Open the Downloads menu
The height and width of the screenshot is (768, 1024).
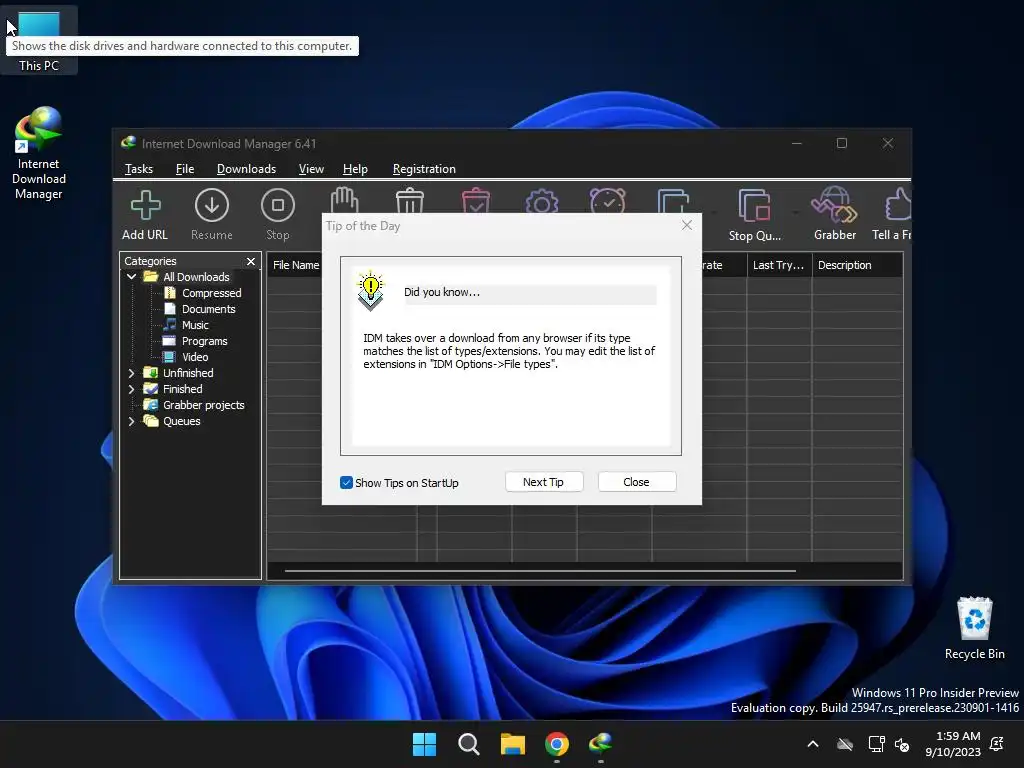pos(246,168)
